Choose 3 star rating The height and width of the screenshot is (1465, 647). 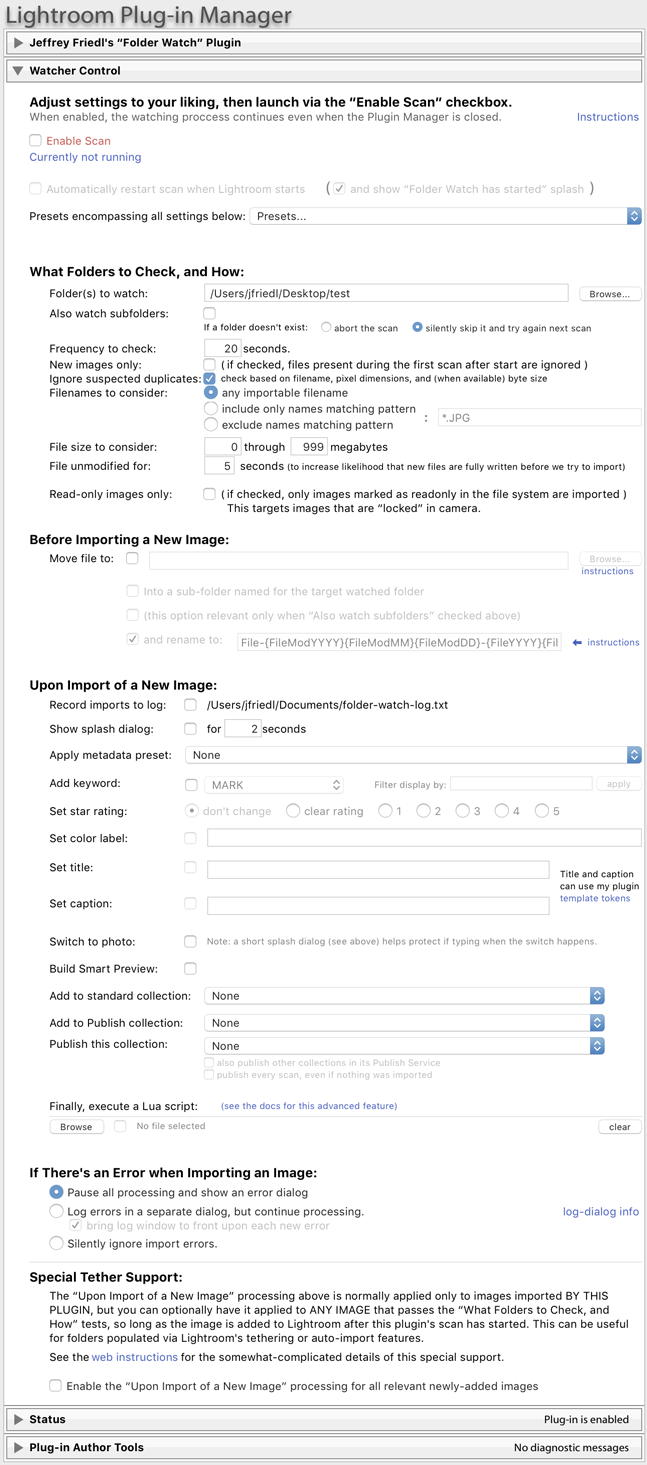pyautogui.click(x=463, y=811)
